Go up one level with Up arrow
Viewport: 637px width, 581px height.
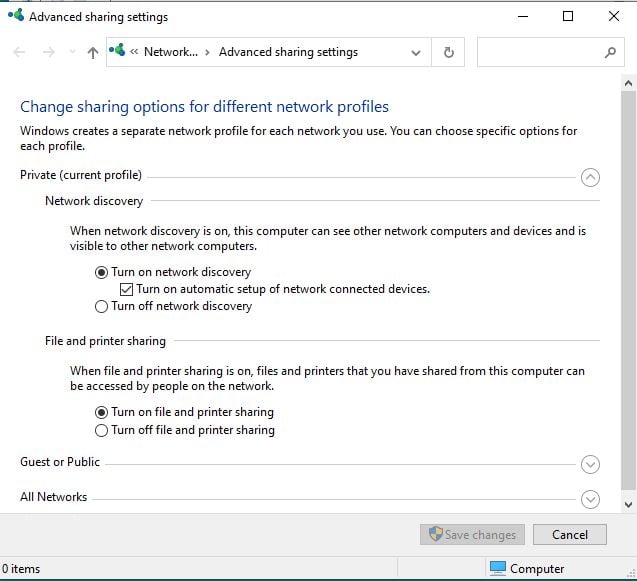click(93, 52)
